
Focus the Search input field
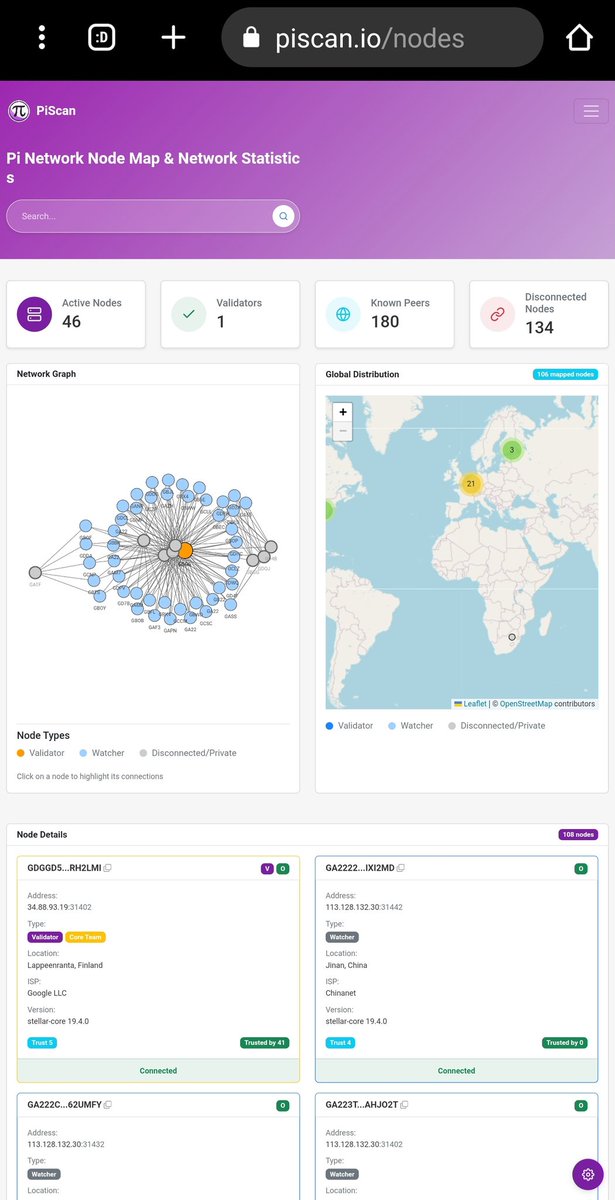153,216
